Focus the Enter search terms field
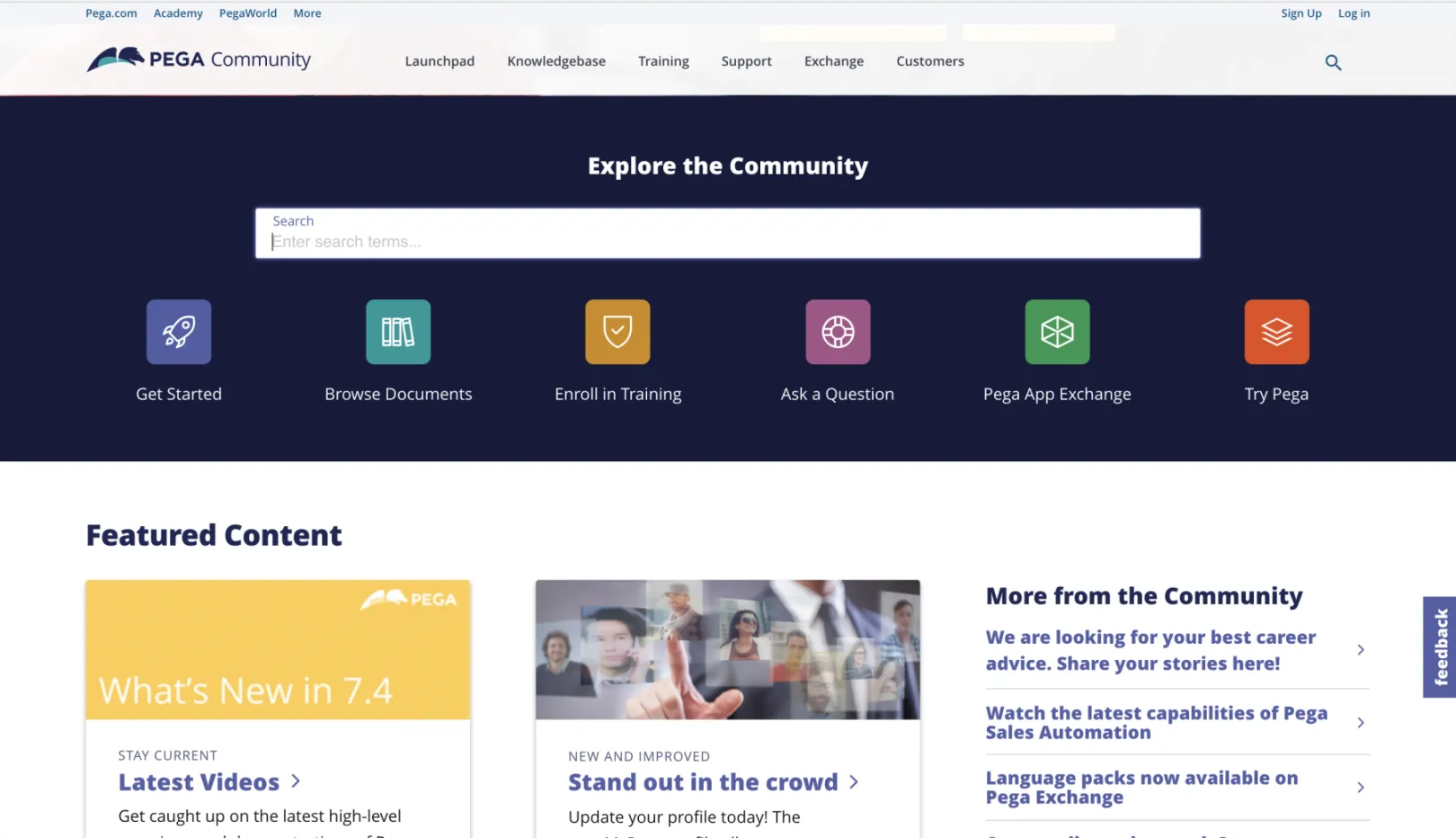 (x=728, y=234)
